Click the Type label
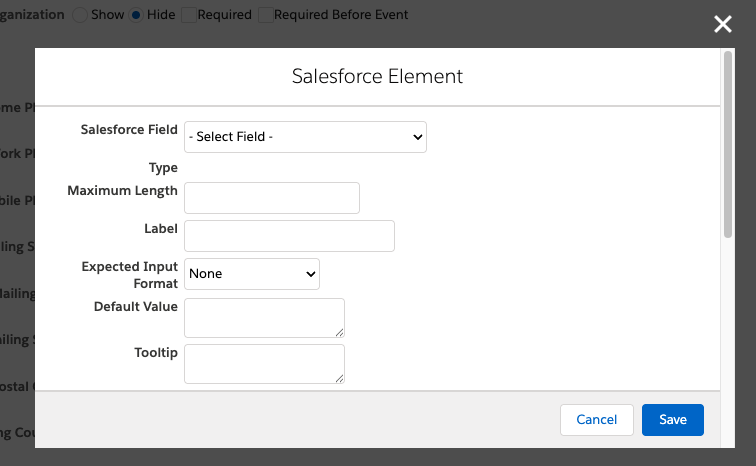 (163, 168)
